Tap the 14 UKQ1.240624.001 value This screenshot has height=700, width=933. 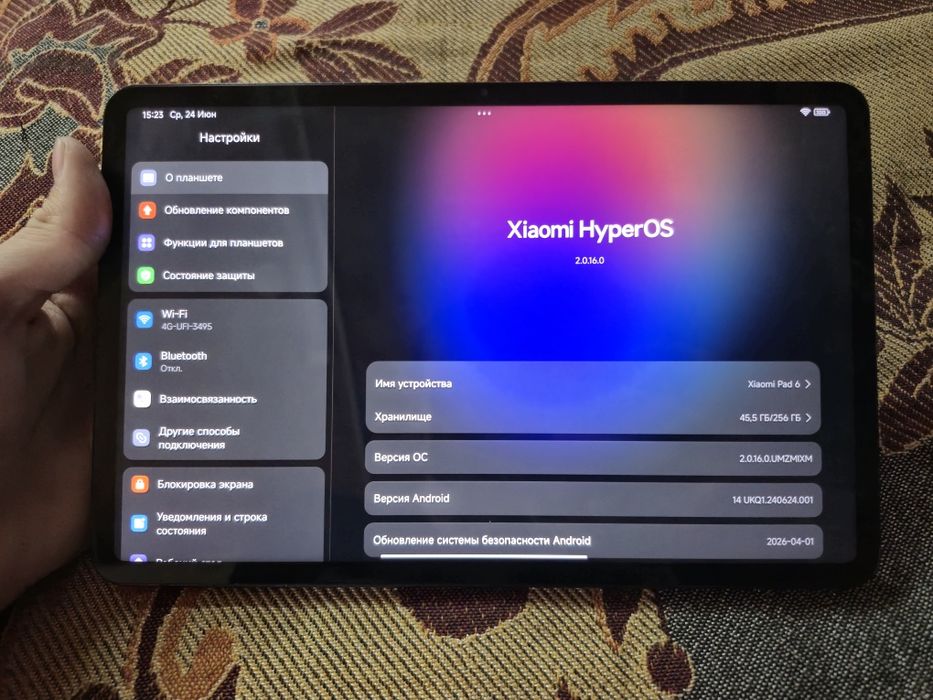tap(772, 500)
